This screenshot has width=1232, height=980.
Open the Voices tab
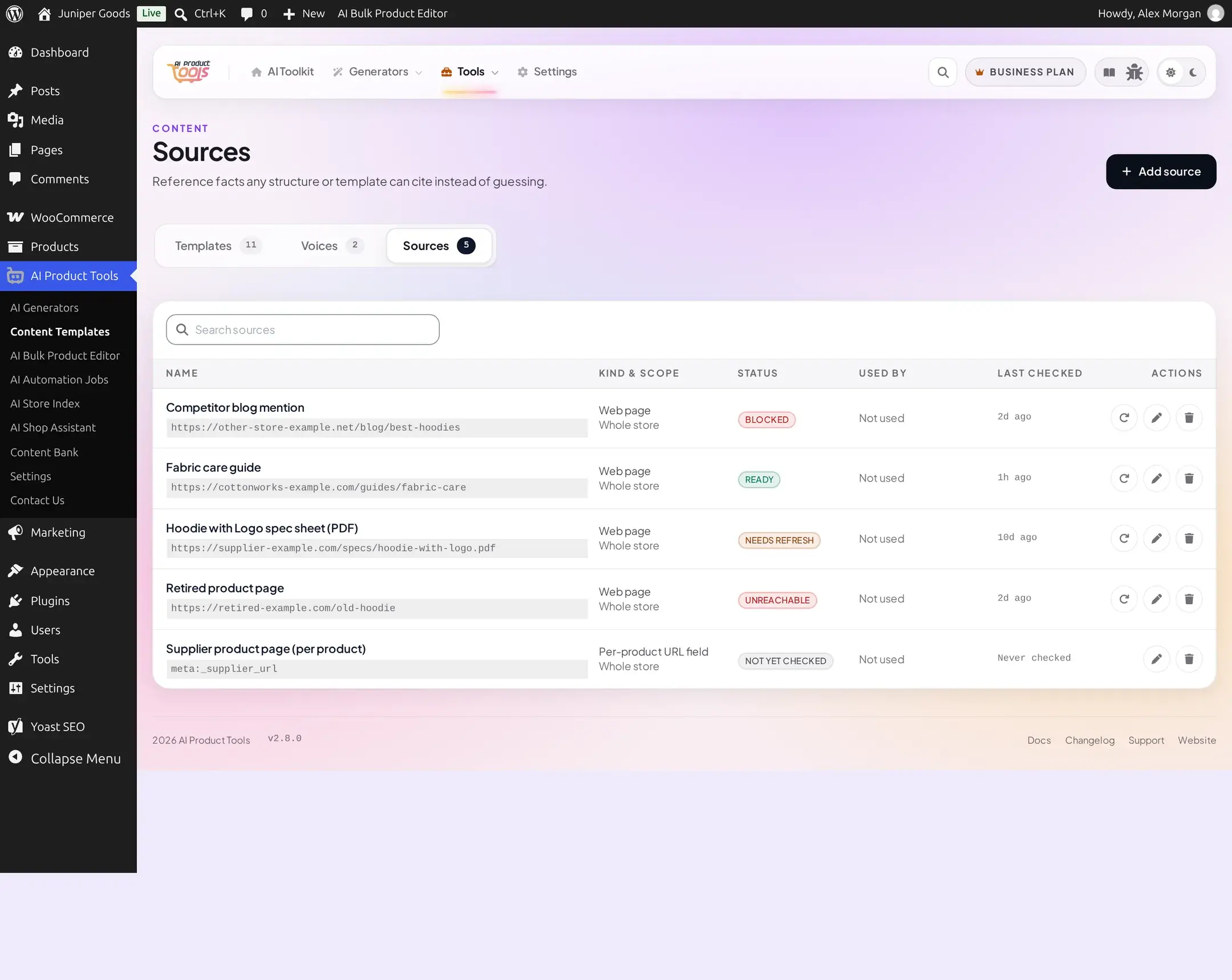pos(332,246)
